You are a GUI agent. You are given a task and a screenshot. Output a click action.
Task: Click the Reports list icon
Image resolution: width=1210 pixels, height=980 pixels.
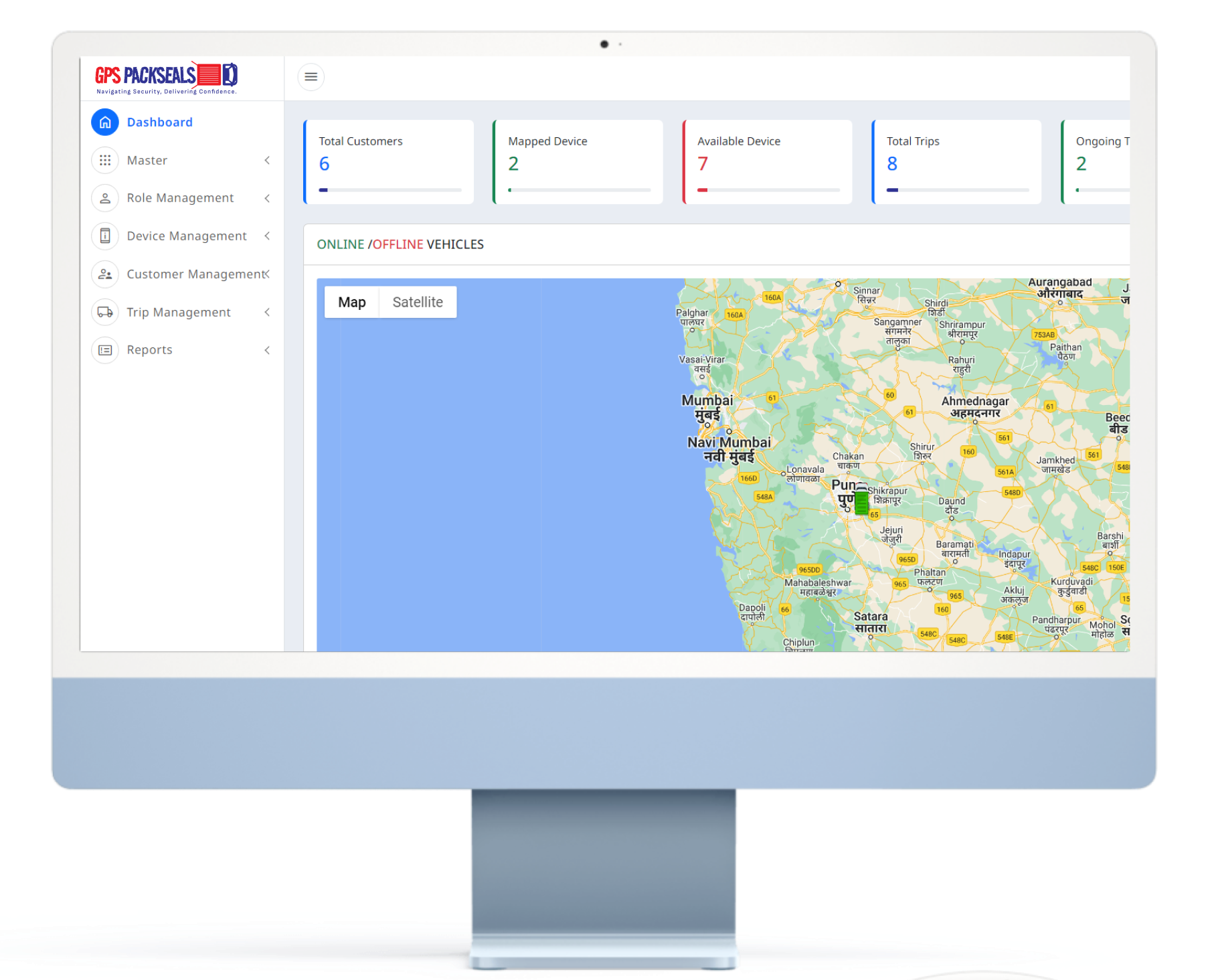[105, 350]
